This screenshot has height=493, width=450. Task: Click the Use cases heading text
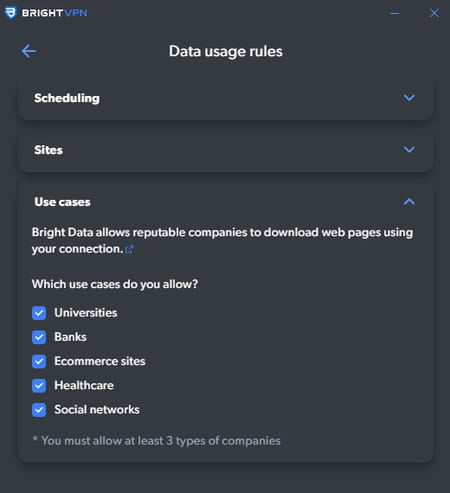click(x=62, y=202)
